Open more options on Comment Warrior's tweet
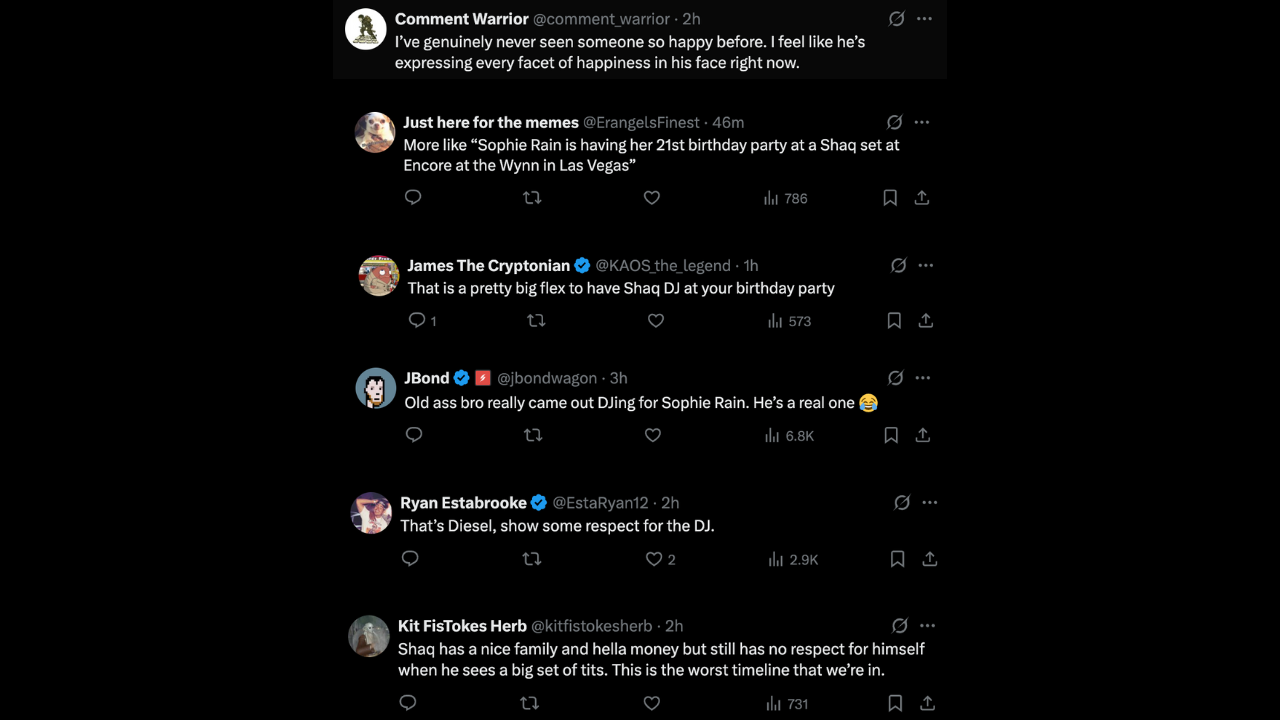 click(x=925, y=19)
